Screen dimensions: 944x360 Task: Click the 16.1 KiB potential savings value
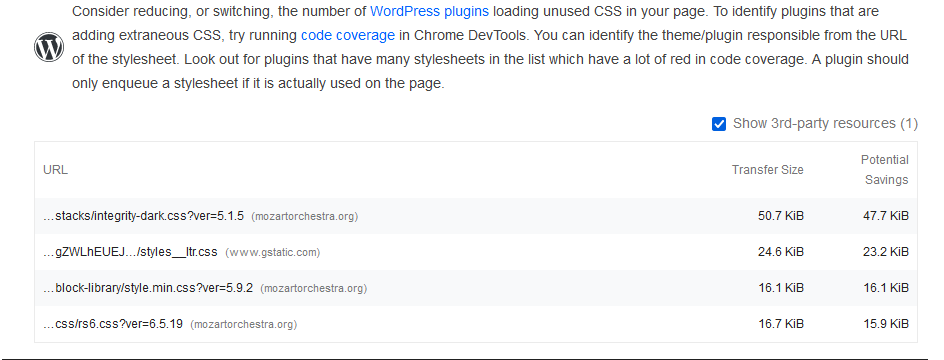coord(886,288)
